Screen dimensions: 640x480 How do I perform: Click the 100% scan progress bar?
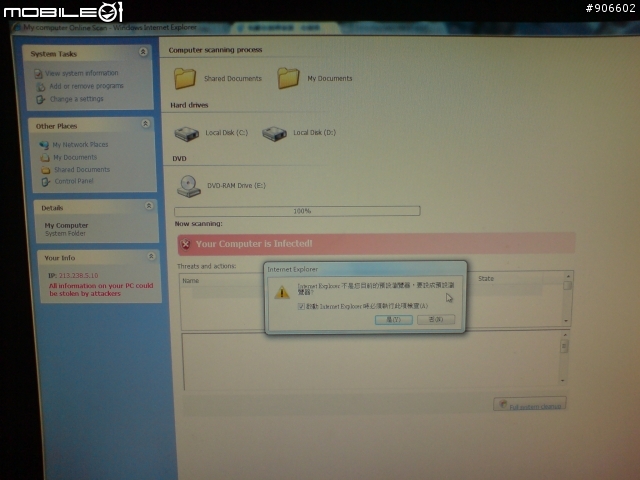point(297,211)
